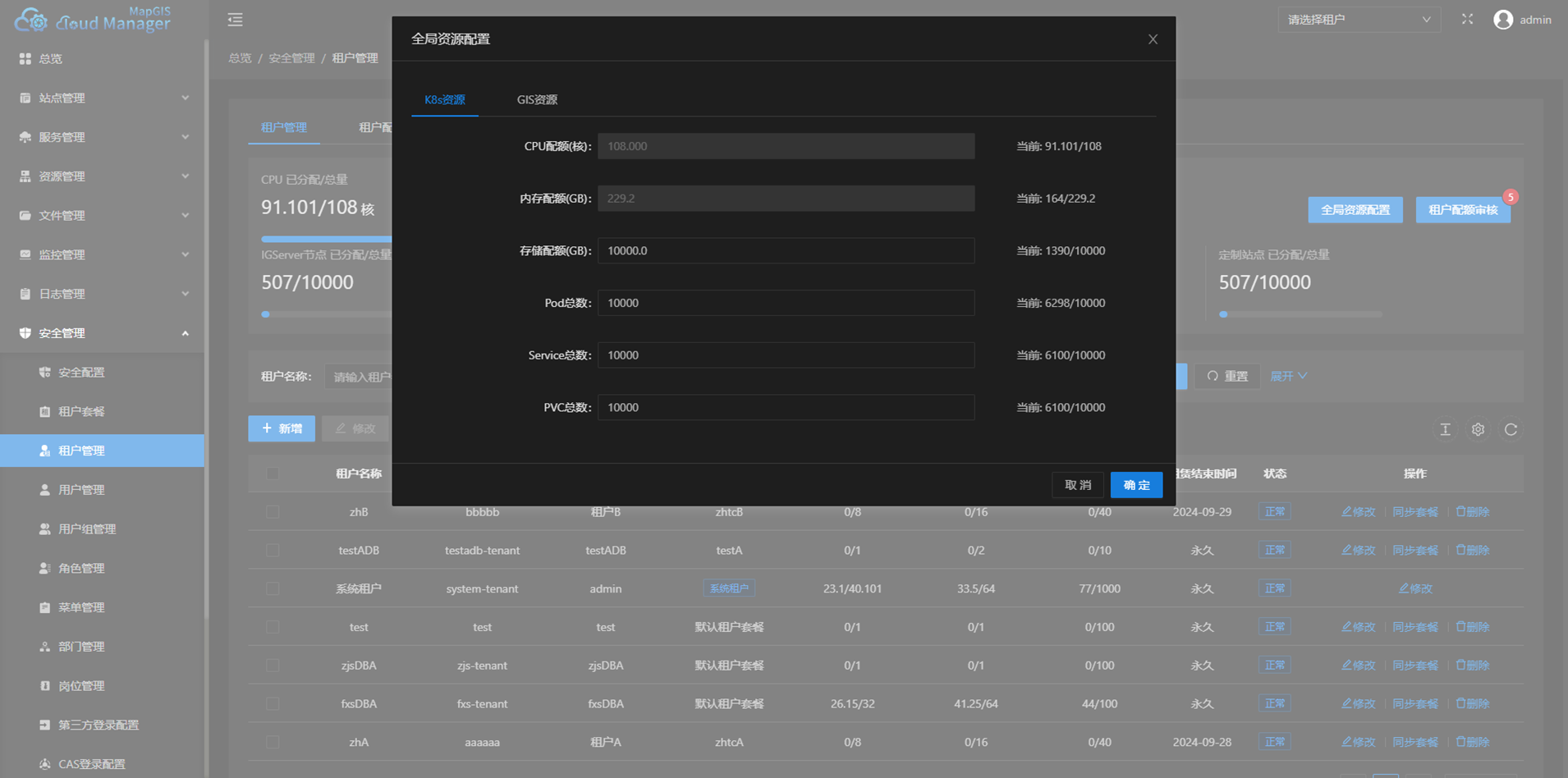Open table column settings gear icon

click(1478, 429)
